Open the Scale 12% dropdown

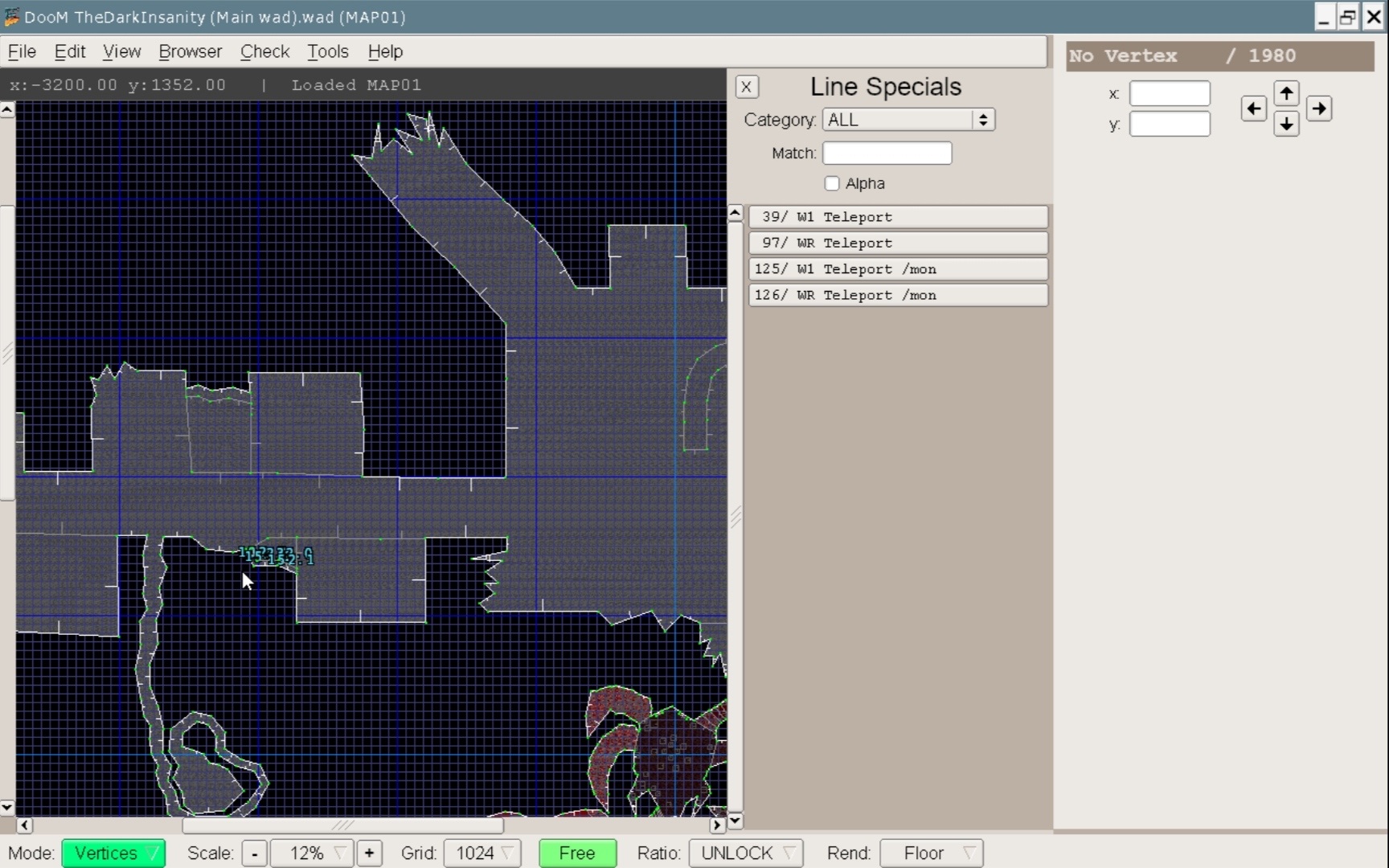312,853
